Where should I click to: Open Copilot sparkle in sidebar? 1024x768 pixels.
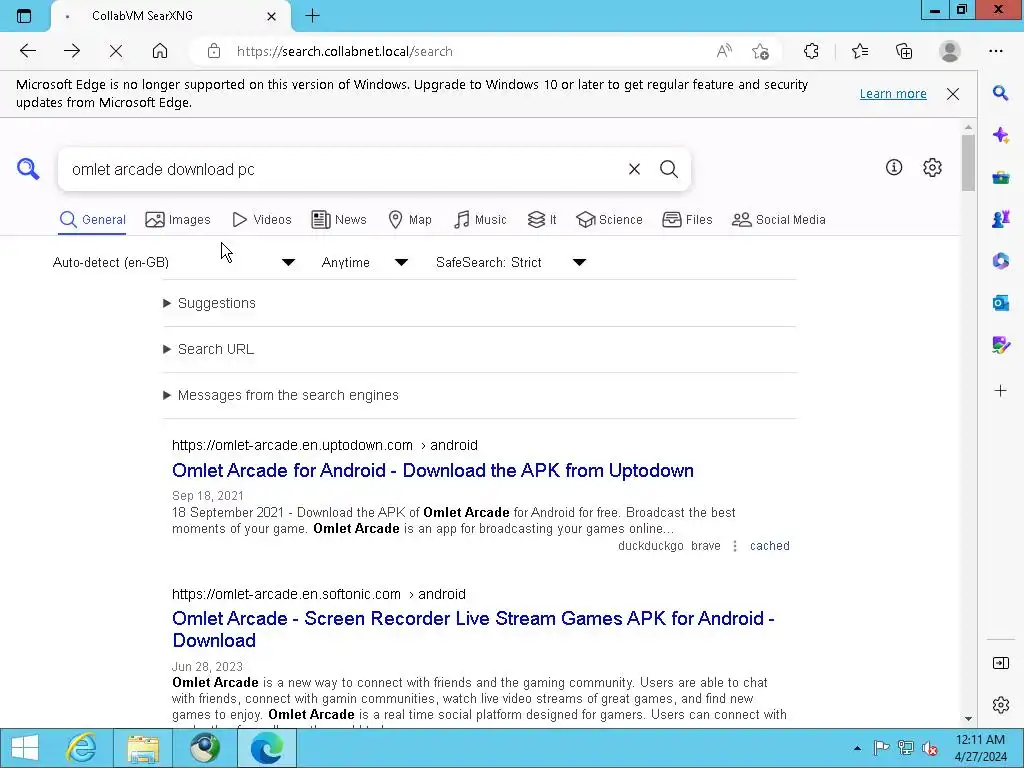coord(1000,135)
